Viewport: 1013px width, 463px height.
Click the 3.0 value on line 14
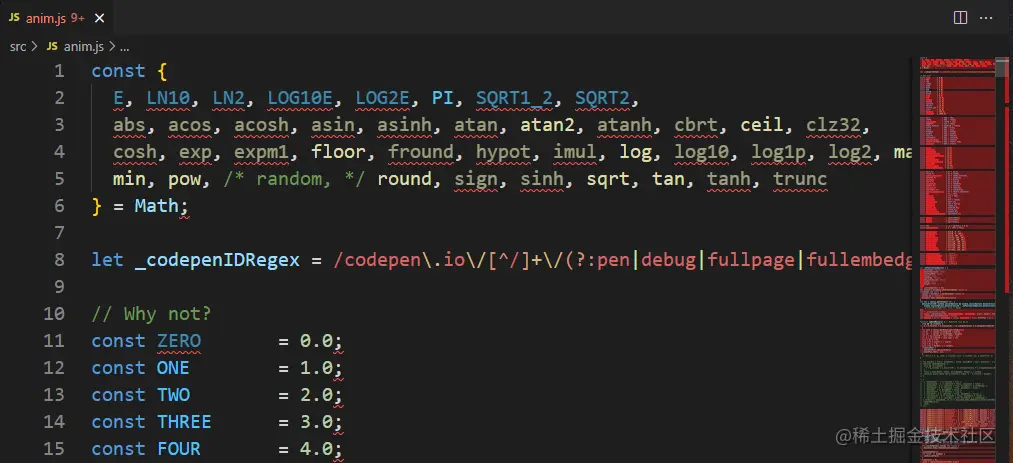(317, 422)
